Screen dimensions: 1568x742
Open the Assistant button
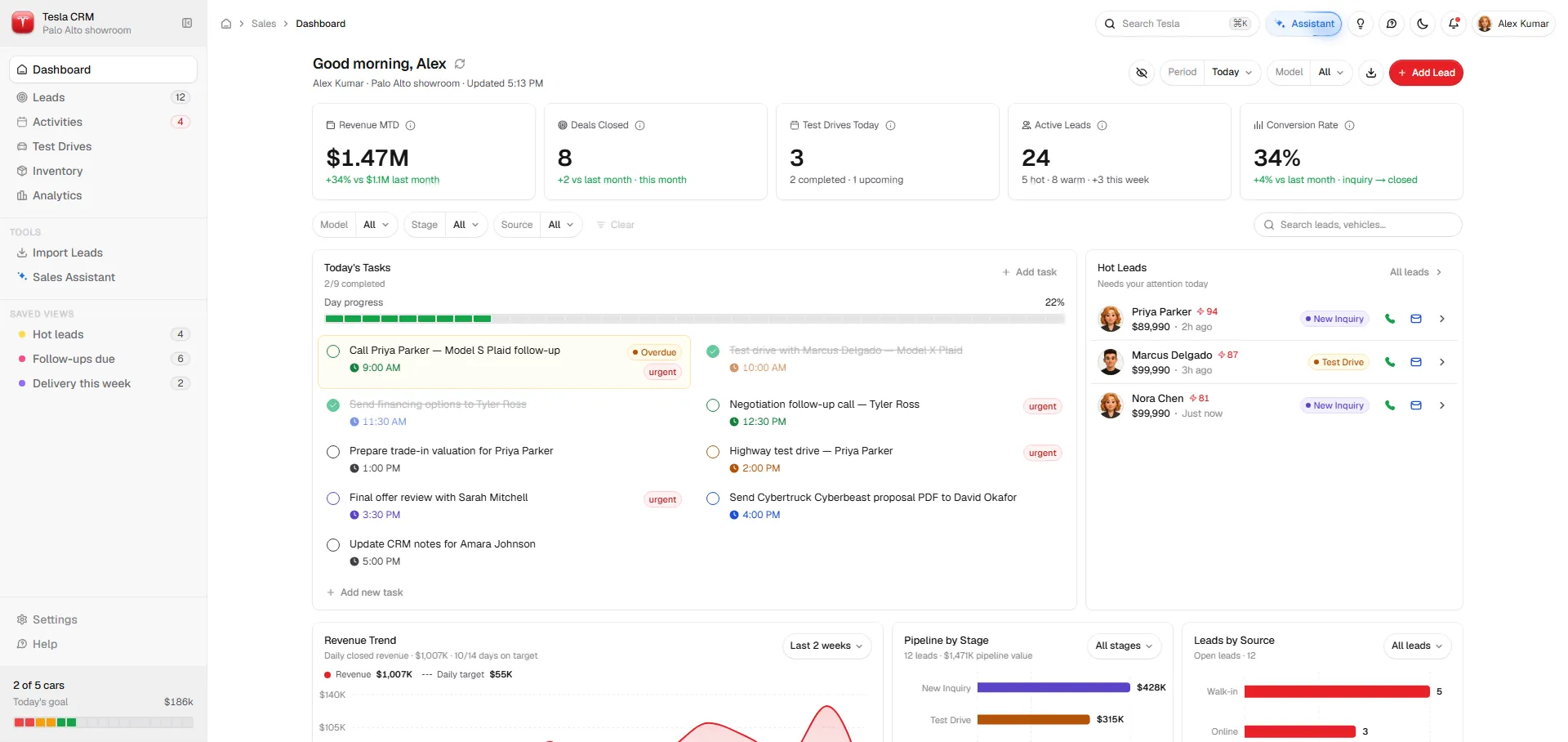[x=1304, y=24]
